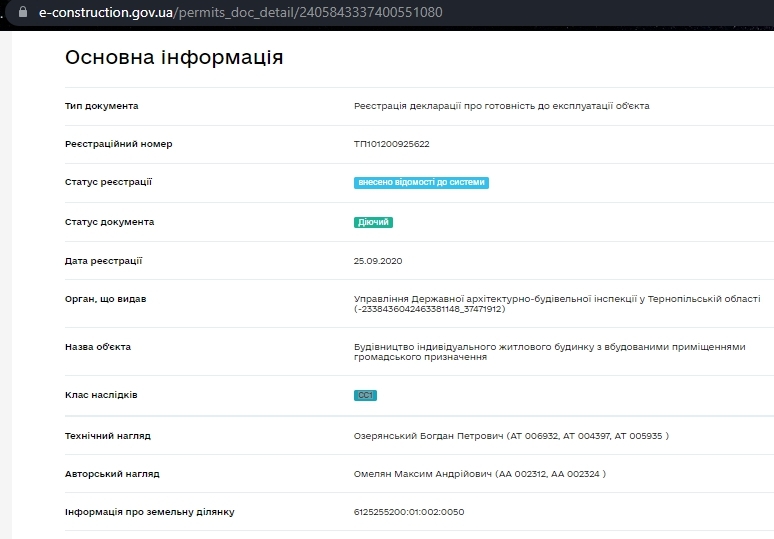774x539 pixels.
Task: Click the 'Тип документа' label
Action: [101, 106]
